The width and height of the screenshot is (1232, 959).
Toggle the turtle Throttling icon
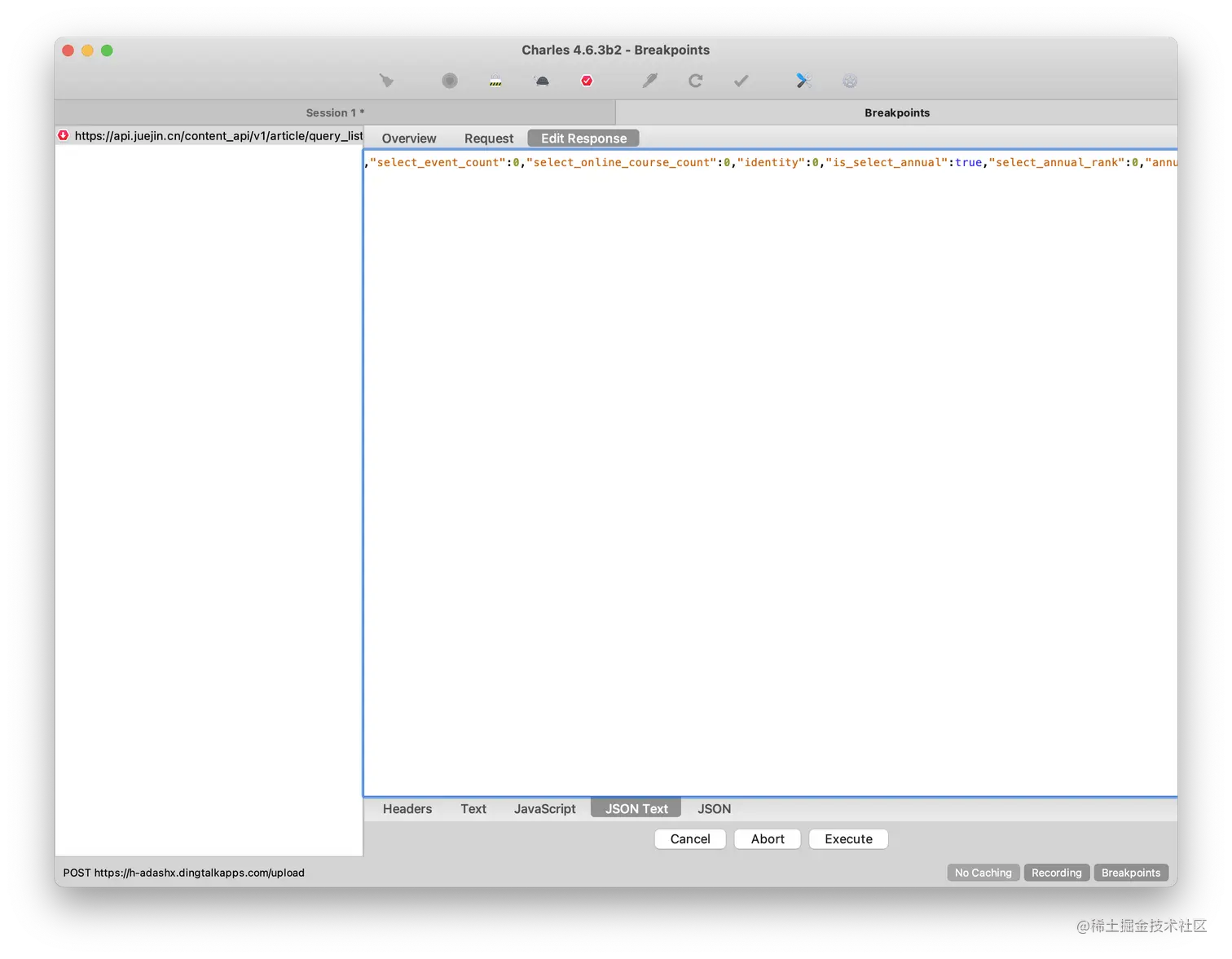542,81
